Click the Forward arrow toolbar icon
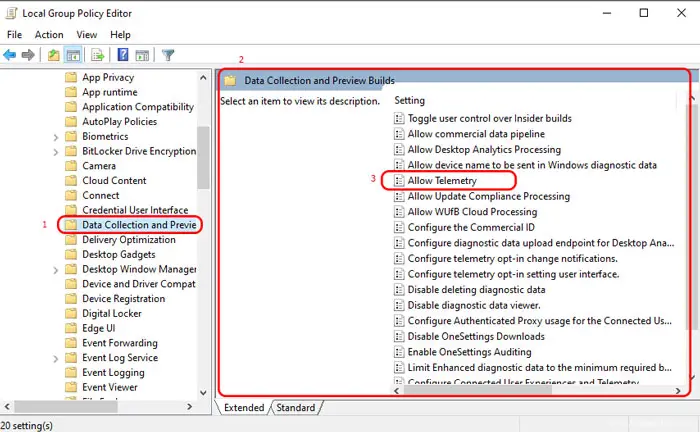The width and height of the screenshot is (700, 432). (28, 55)
